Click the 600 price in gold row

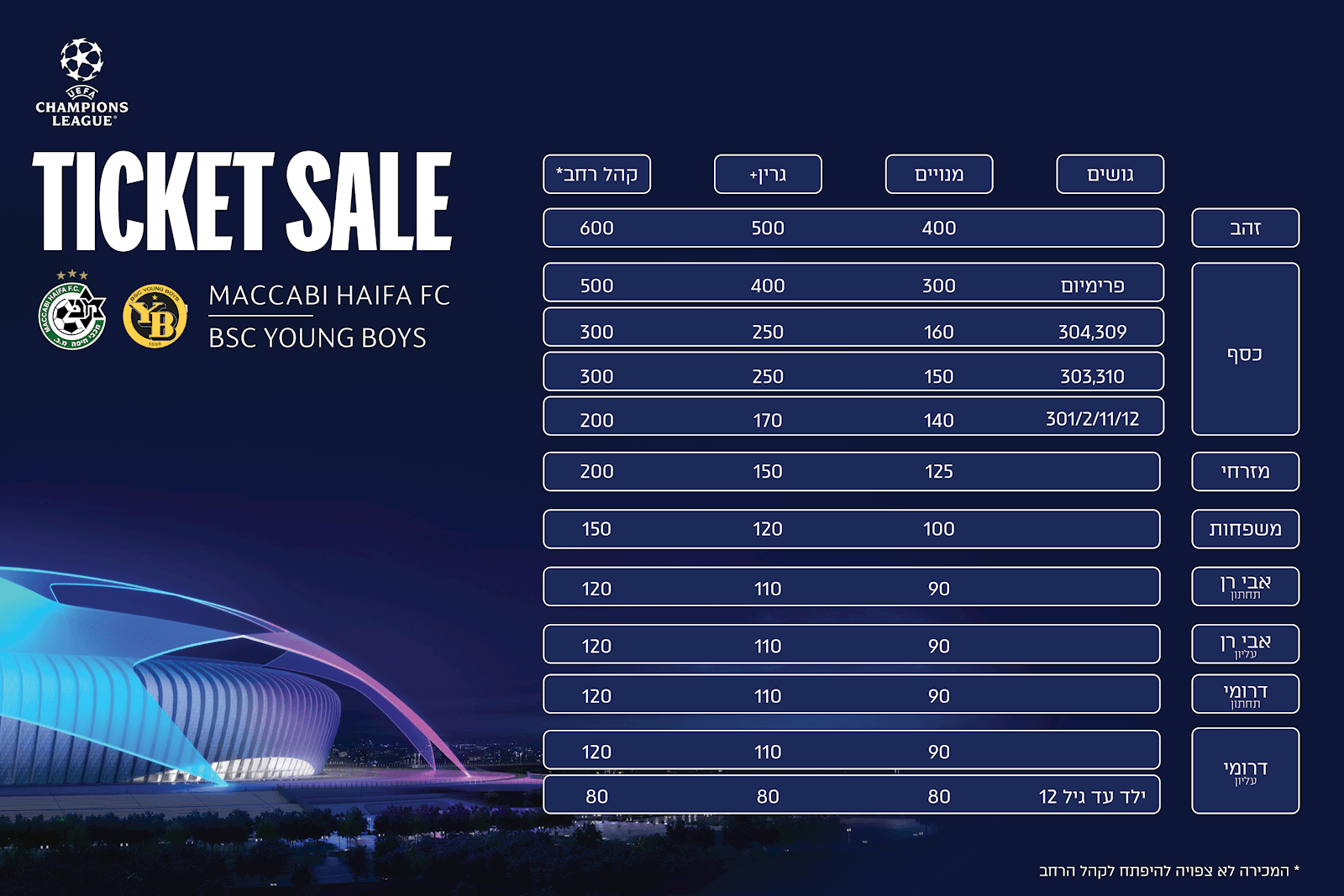596,228
